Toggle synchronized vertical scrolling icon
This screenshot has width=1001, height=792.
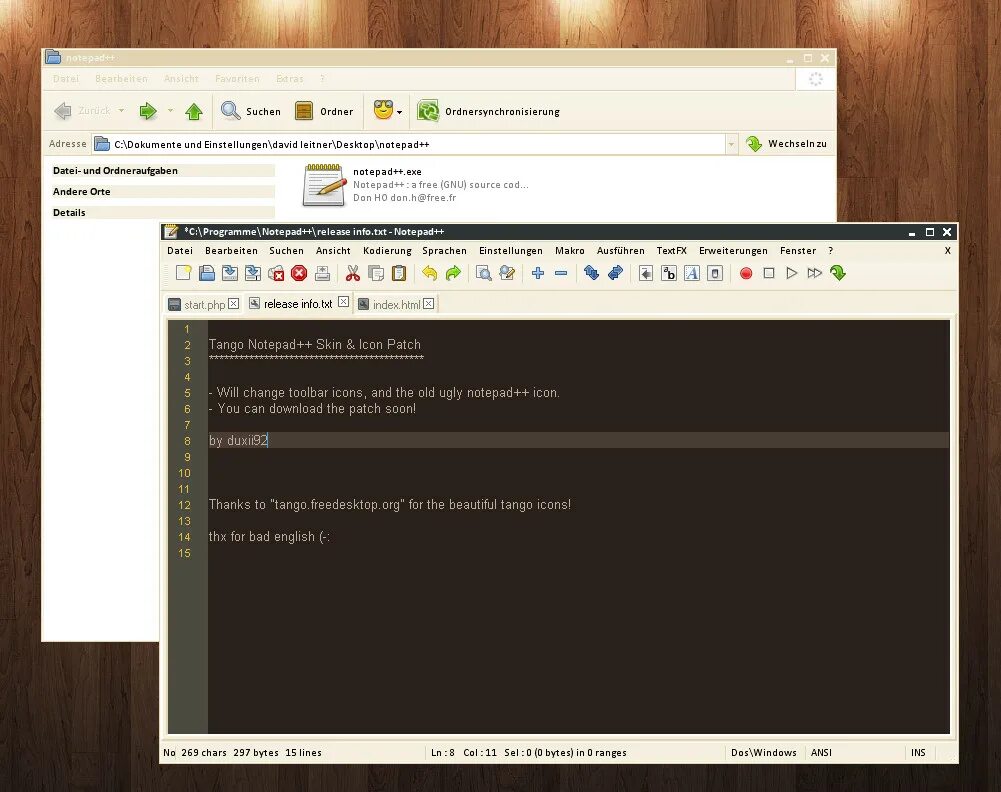[592, 273]
